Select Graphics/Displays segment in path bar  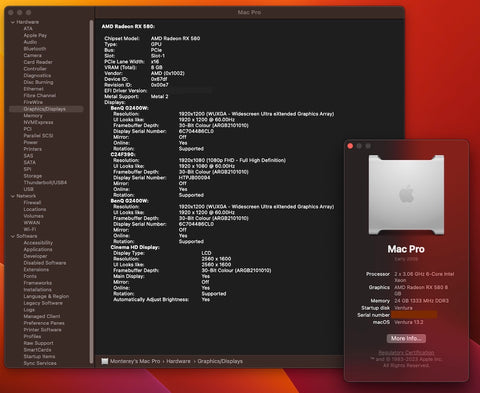[220, 361]
